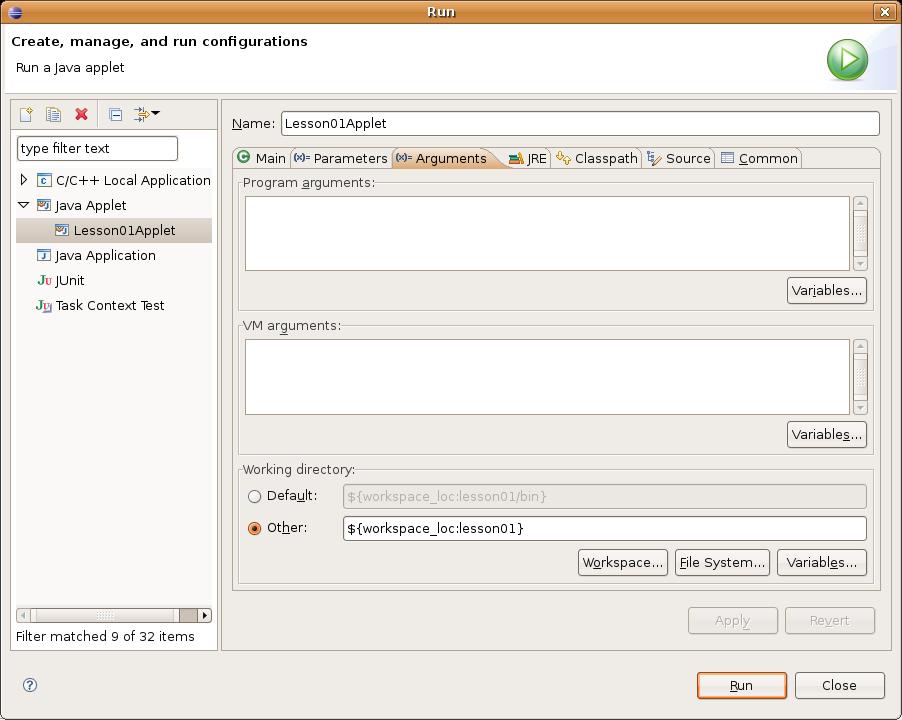Switch to the Parameters tab
Image resolution: width=902 pixels, height=720 pixels.
pos(341,158)
